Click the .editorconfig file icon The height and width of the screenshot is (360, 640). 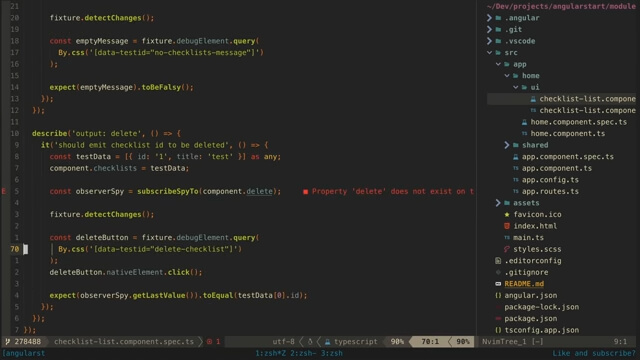[498, 260]
